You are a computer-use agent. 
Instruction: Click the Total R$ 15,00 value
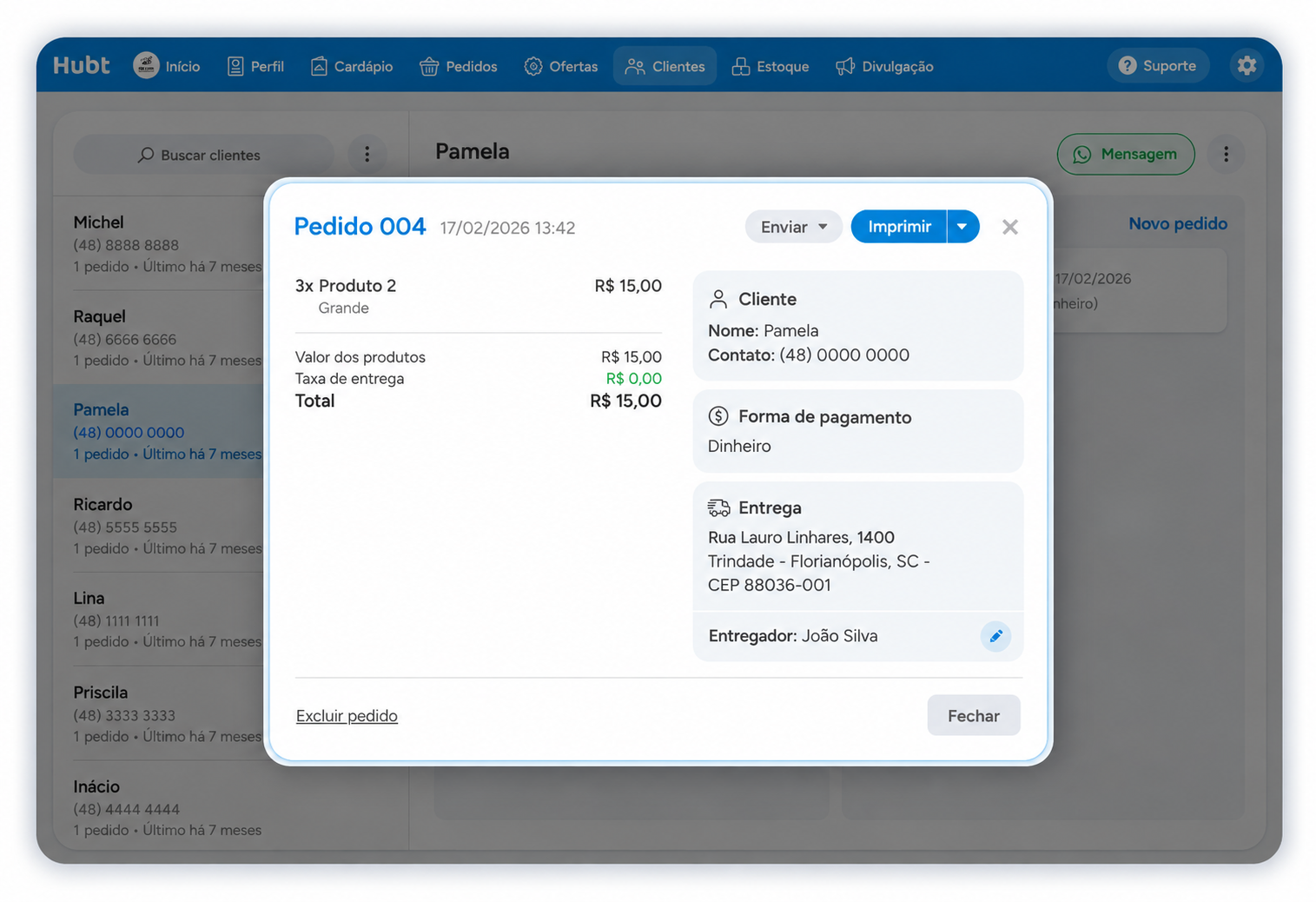coord(625,401)
